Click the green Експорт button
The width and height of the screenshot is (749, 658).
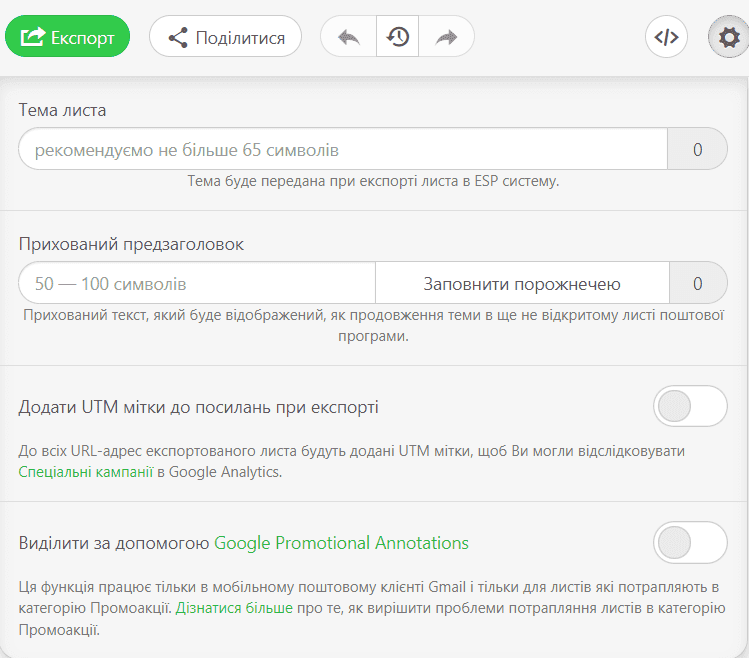(x=67, y=37)
